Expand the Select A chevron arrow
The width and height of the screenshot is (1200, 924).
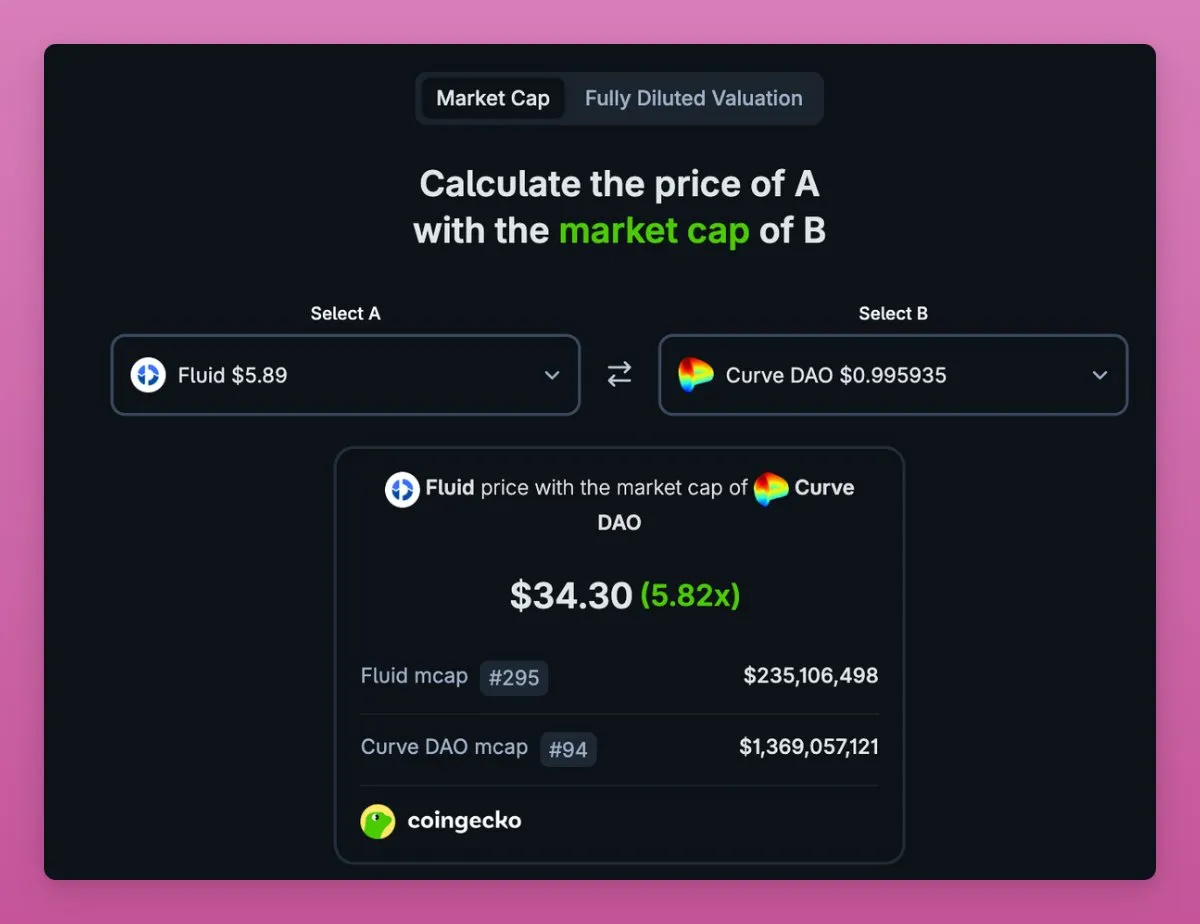(x=552, y=375)
